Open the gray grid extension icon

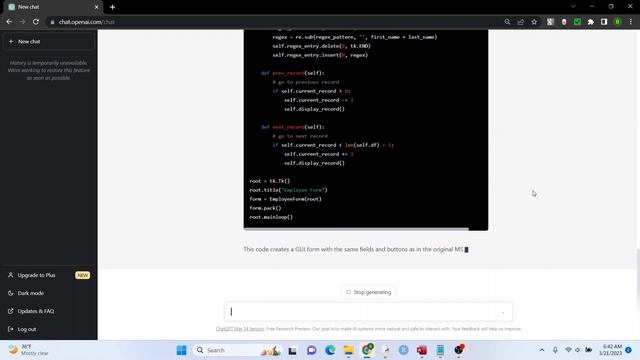(x=550, y=22)
